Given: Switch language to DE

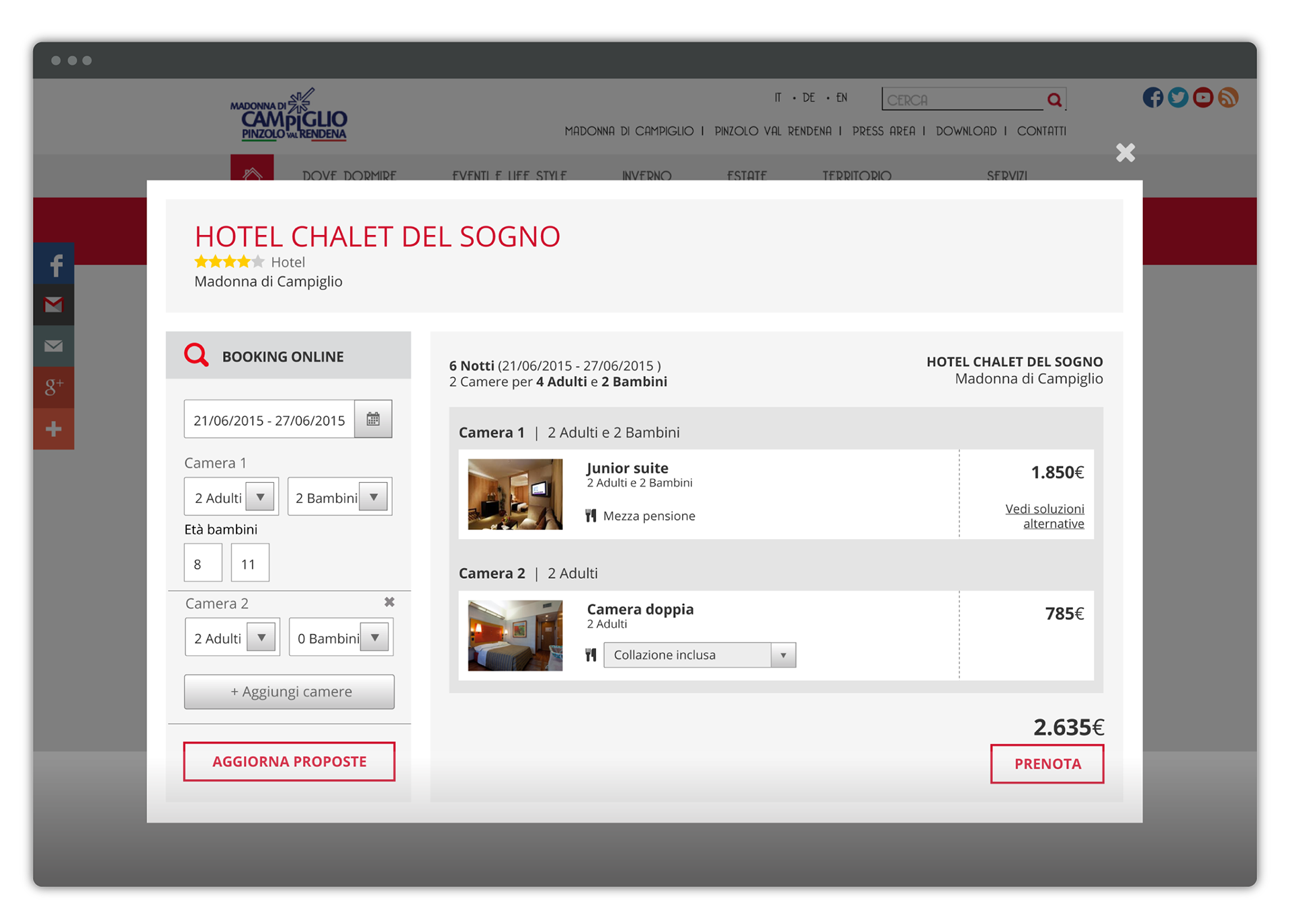Looking at the screenshot, I should [x=808, y=97].
